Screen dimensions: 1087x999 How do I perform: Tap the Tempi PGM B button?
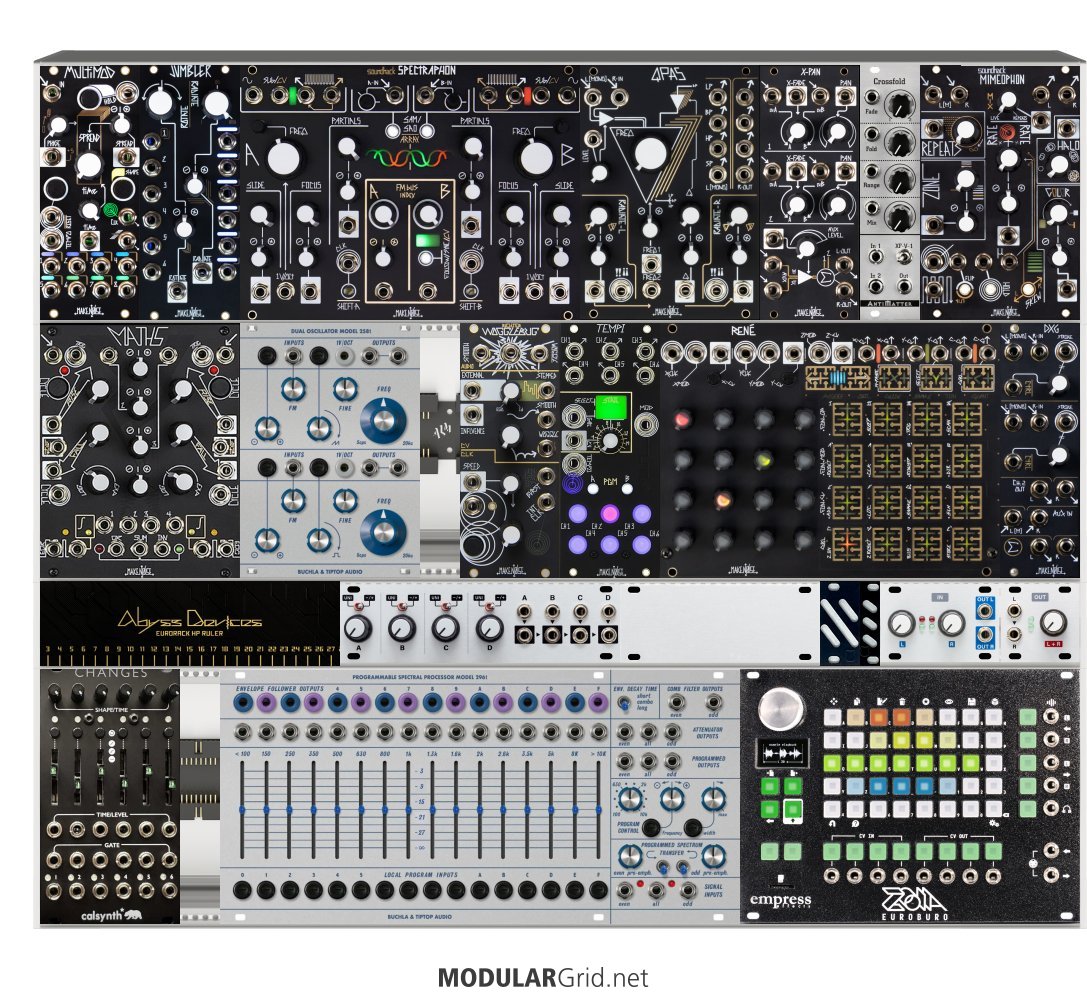coord(627,489)
